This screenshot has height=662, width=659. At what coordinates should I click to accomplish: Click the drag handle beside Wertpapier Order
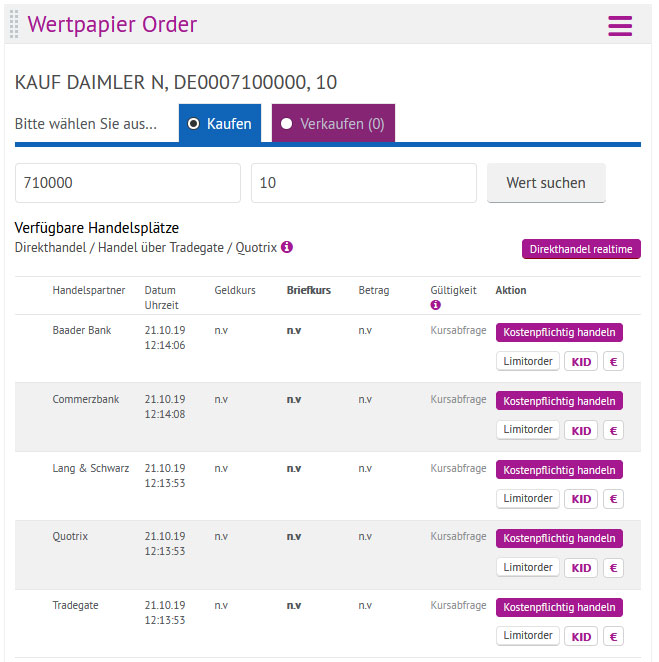point(14,24)
